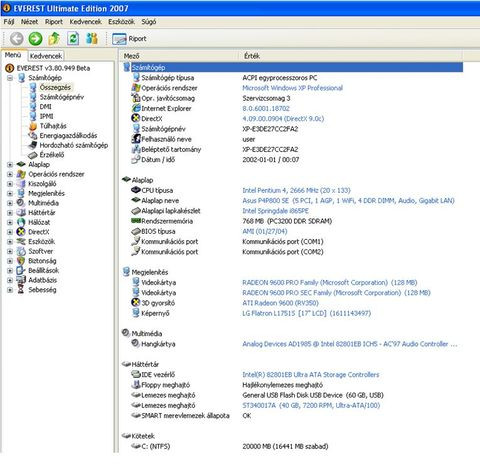
Task: Expand the Háttértár tree node
Action: (10, 213)
